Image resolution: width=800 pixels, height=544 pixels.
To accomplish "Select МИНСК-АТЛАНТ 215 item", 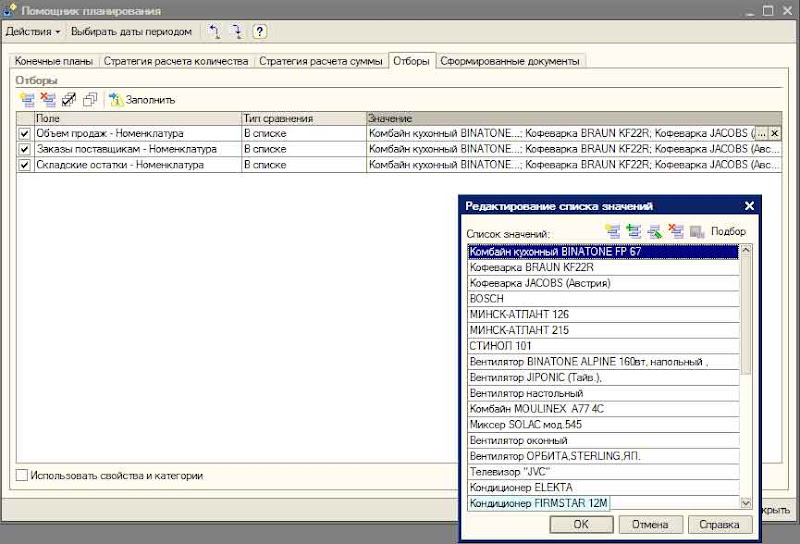I will [x=603, y=331].
